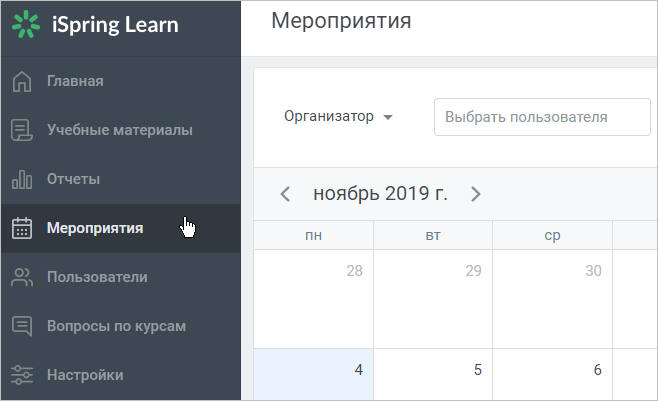Click the grayed day 28 cell
The height and width of the screenshot is (401, 658).
point(313,299)
